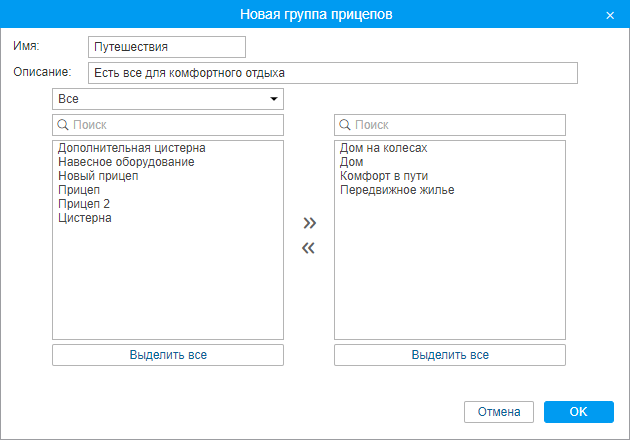Screen dimensions: 630x440
Task: Select "Навесное оборудование" list item
Action: coord(126,162)
